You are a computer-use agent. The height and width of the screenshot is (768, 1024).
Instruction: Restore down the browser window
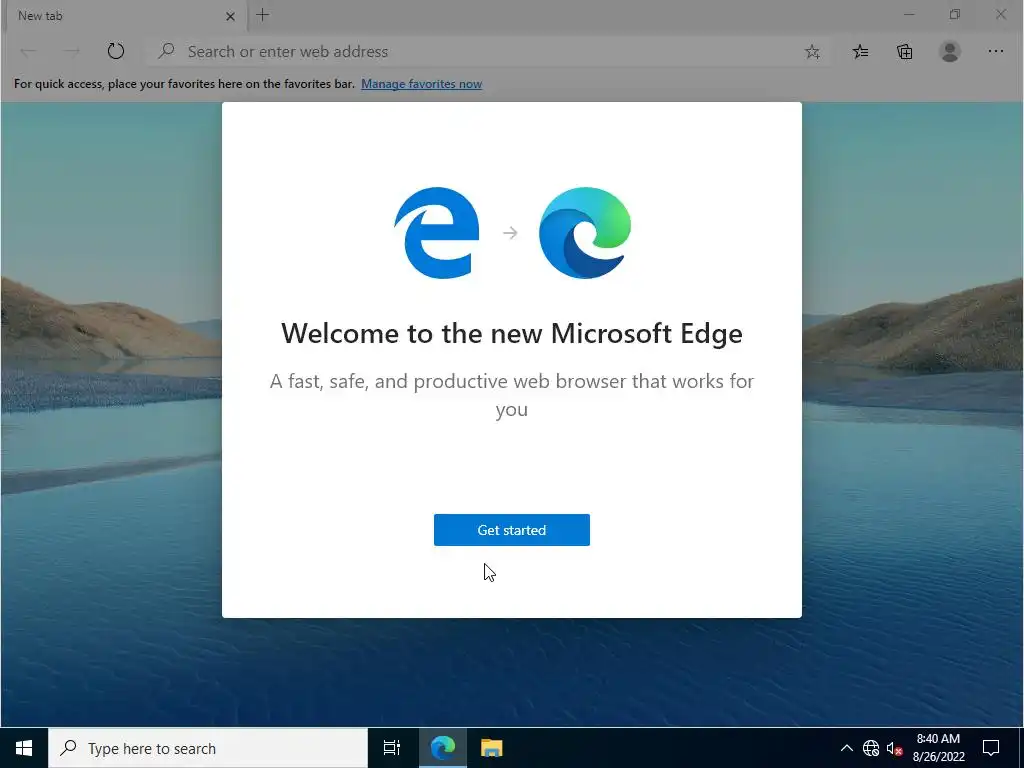point(955,14)
